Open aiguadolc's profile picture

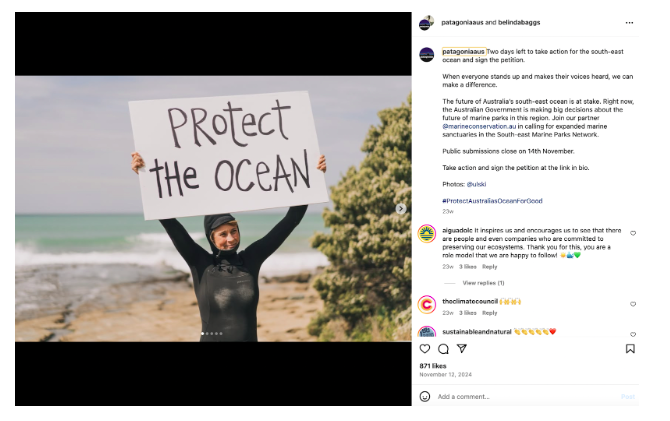[x=427, y=234]
